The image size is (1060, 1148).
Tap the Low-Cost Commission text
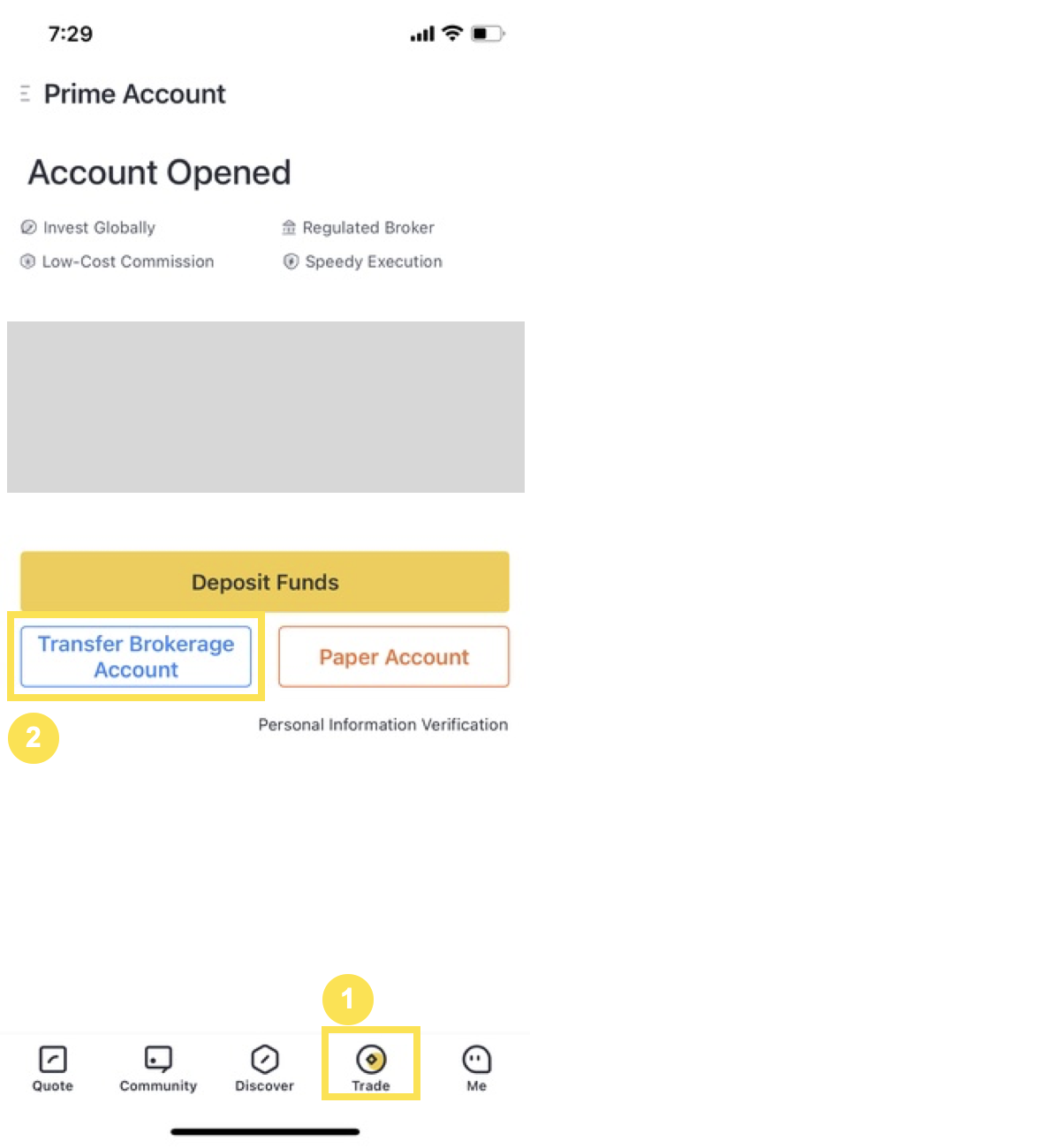click(128, 262)
